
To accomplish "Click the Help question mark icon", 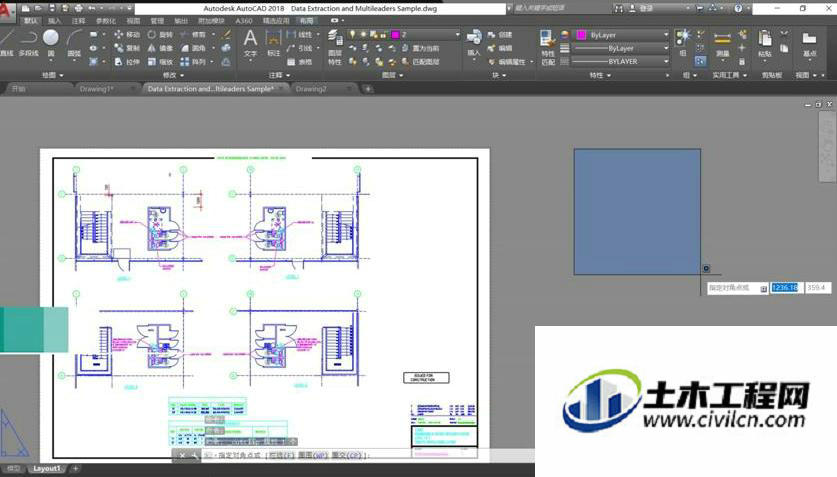I will [x=738, y=9].
